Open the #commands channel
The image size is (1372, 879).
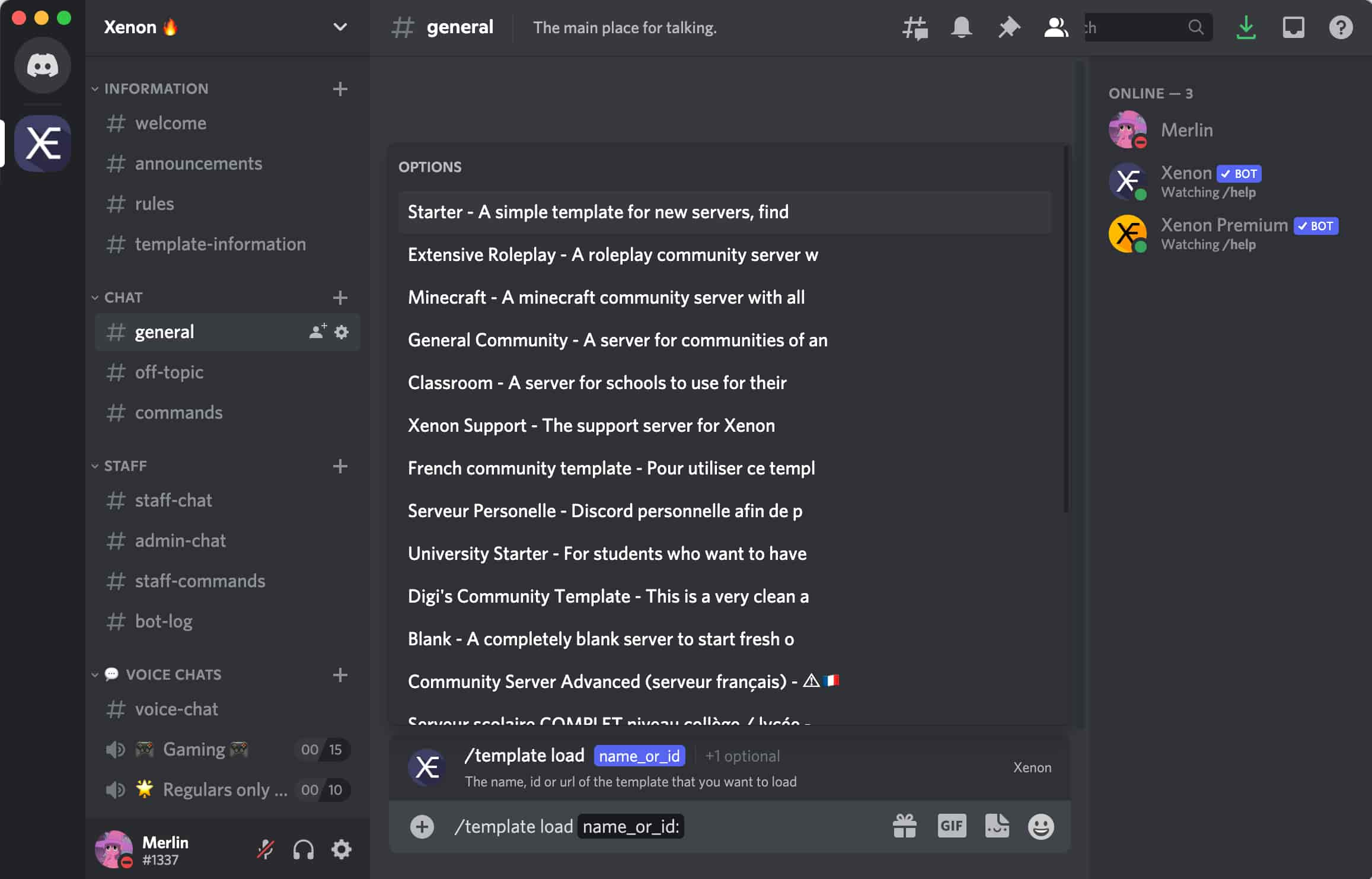179,412
